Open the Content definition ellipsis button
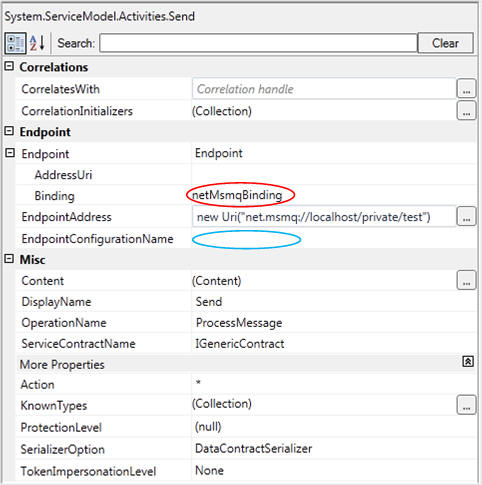This screenshot has height=485, width=482. (x=466, y=280)
